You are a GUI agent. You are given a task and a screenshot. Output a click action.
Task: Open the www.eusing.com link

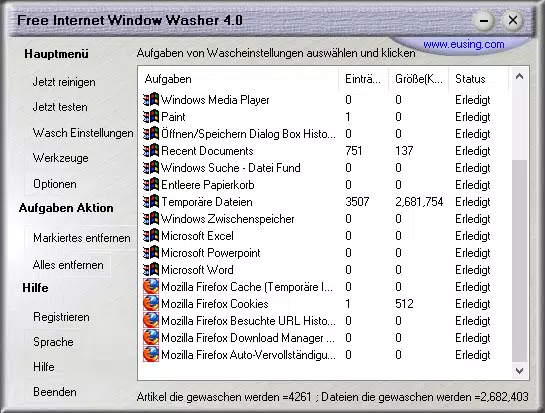[464, 44]
